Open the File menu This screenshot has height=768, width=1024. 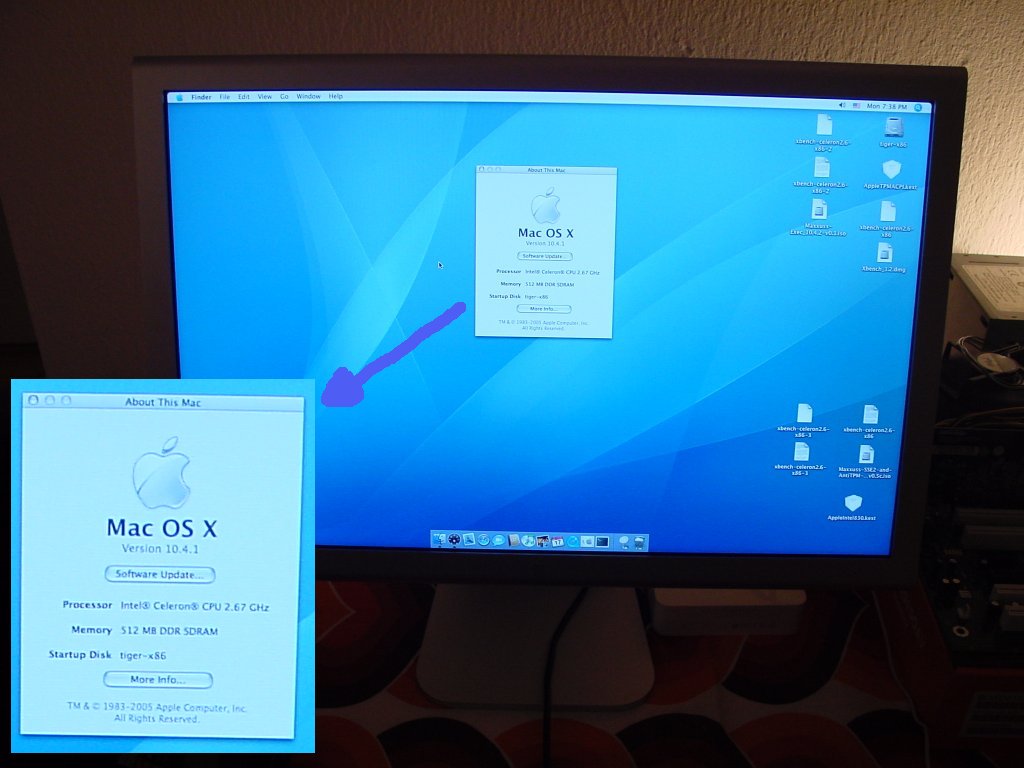pos(225,97)
